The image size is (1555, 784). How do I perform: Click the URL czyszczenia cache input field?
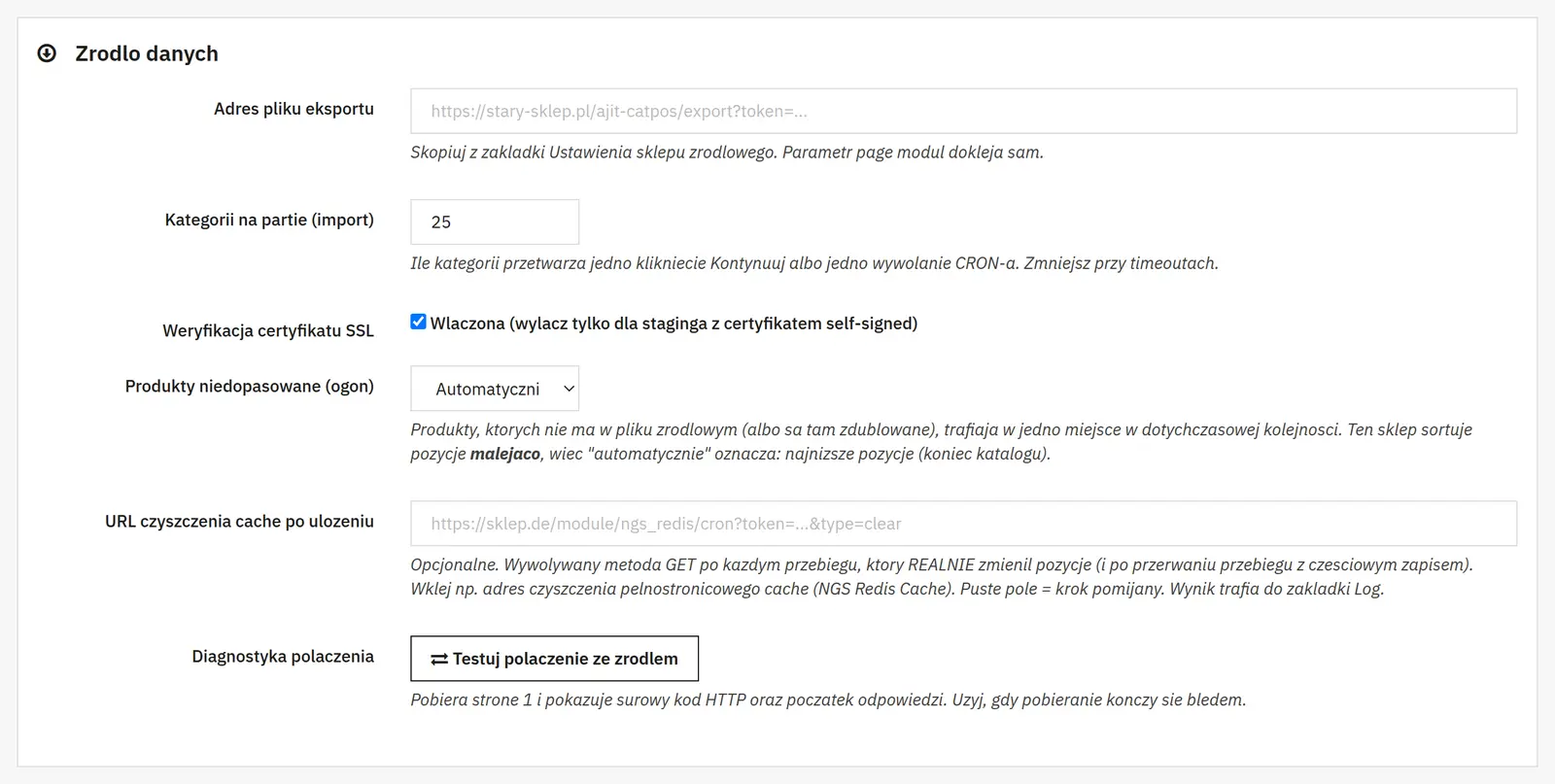tap(963, 524)
